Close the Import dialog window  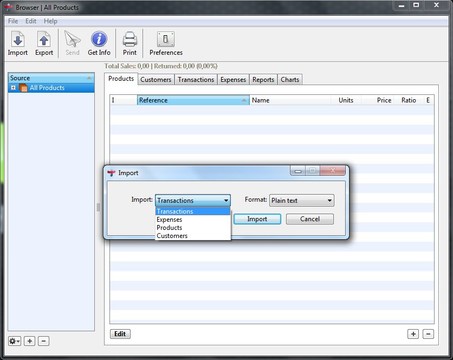click(x=332, y=171)
